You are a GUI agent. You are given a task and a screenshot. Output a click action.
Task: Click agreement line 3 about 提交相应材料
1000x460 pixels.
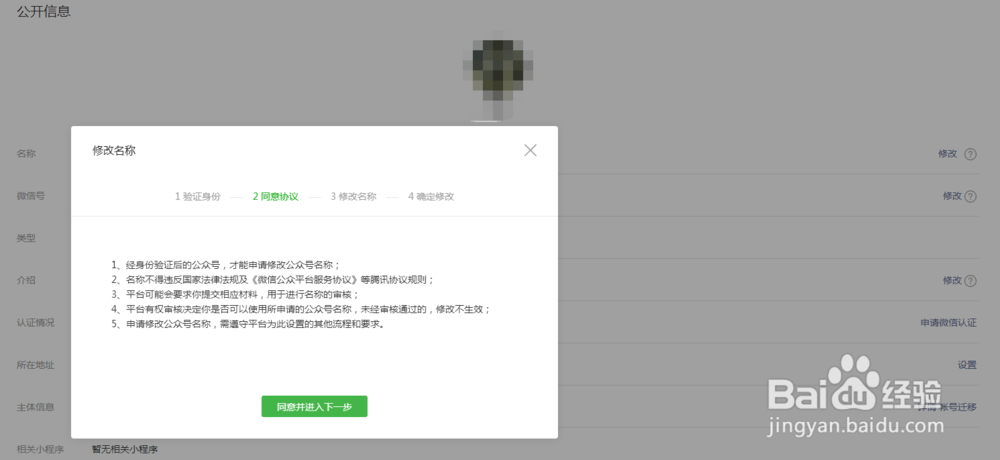(235, 294)
